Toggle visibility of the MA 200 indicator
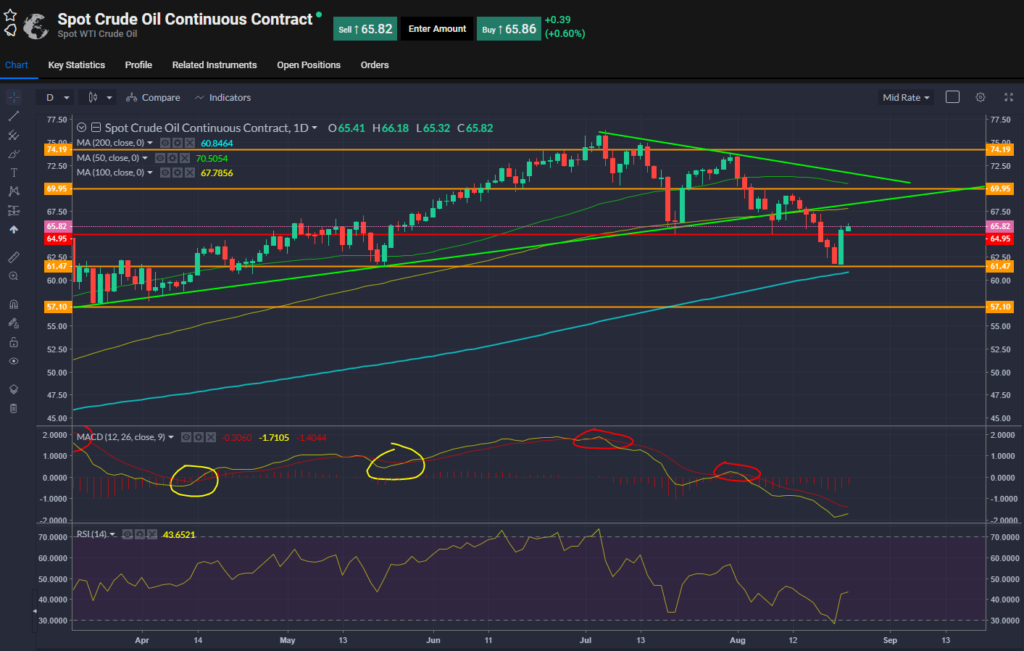Image resolution: width=1024 pixels, height=651 pixels. click(165, 144)
